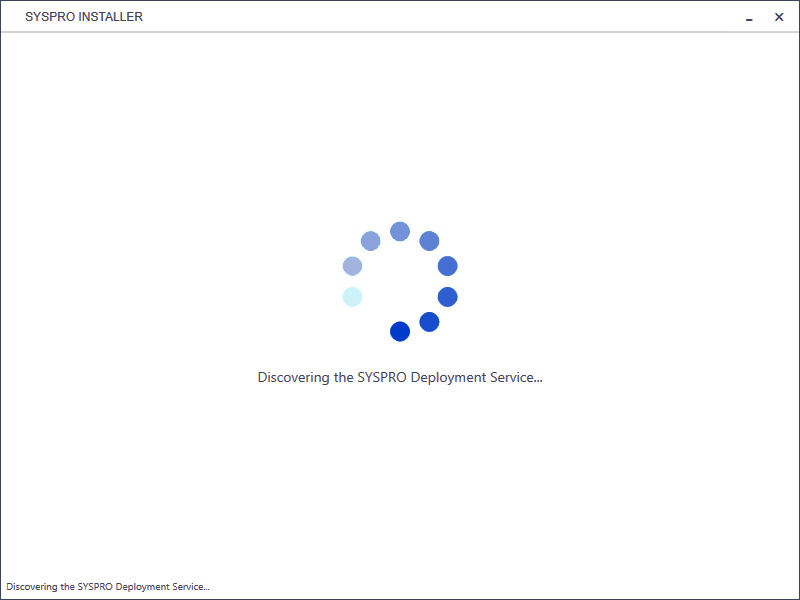The height and width of the screenshot is (600, 800).
Task: Click the lower dot on the spinner's right side
Action: click(447, 297)
